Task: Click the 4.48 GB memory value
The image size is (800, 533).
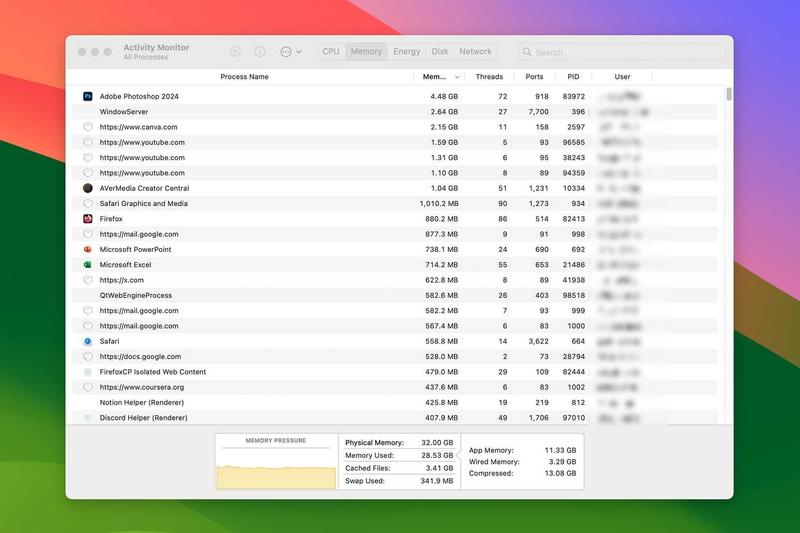Action: [444, 96]
